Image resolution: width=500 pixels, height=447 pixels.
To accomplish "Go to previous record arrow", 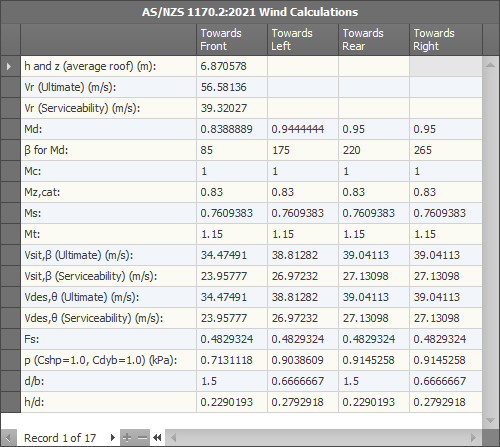I will (9, 437).
